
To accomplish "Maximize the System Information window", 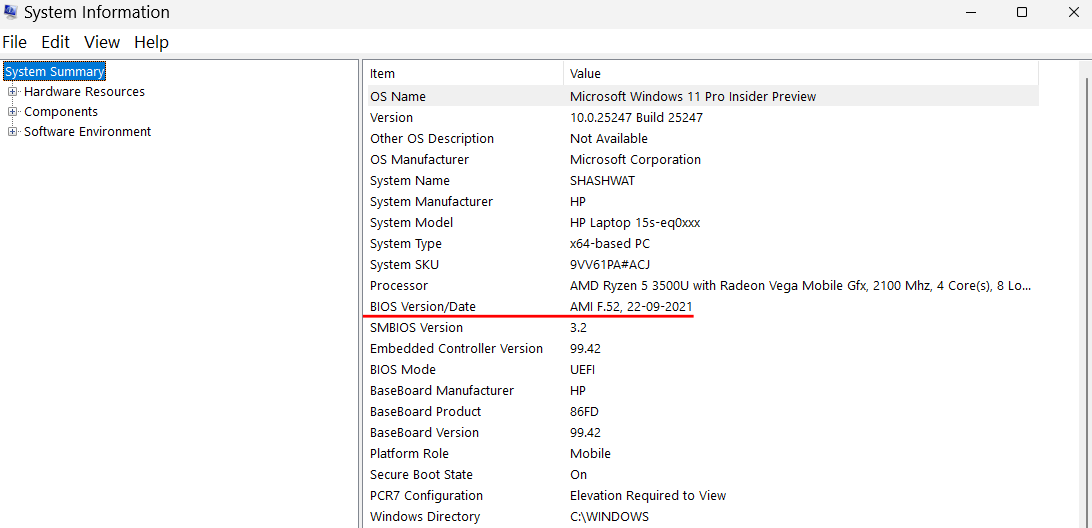I will [x=1022, y=12].
